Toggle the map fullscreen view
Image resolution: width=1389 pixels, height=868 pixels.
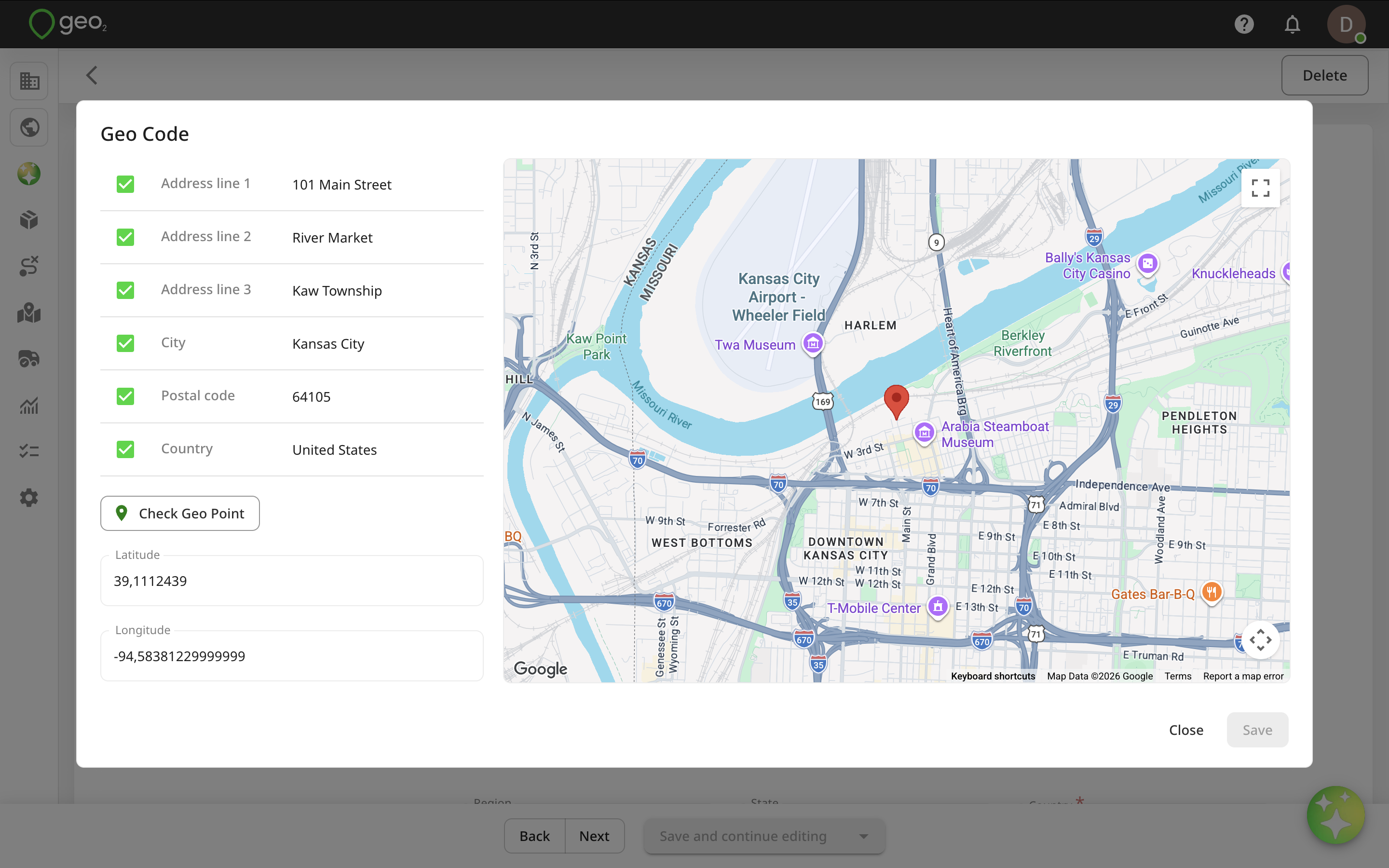[1260, 188]
